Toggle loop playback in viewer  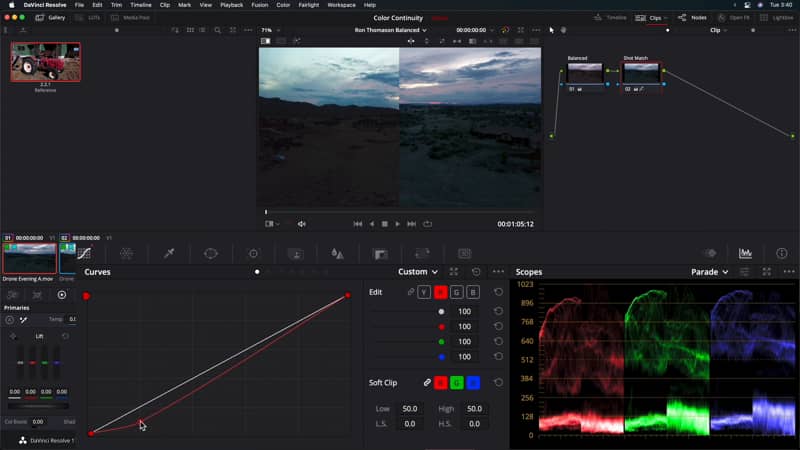coord(427,224)
